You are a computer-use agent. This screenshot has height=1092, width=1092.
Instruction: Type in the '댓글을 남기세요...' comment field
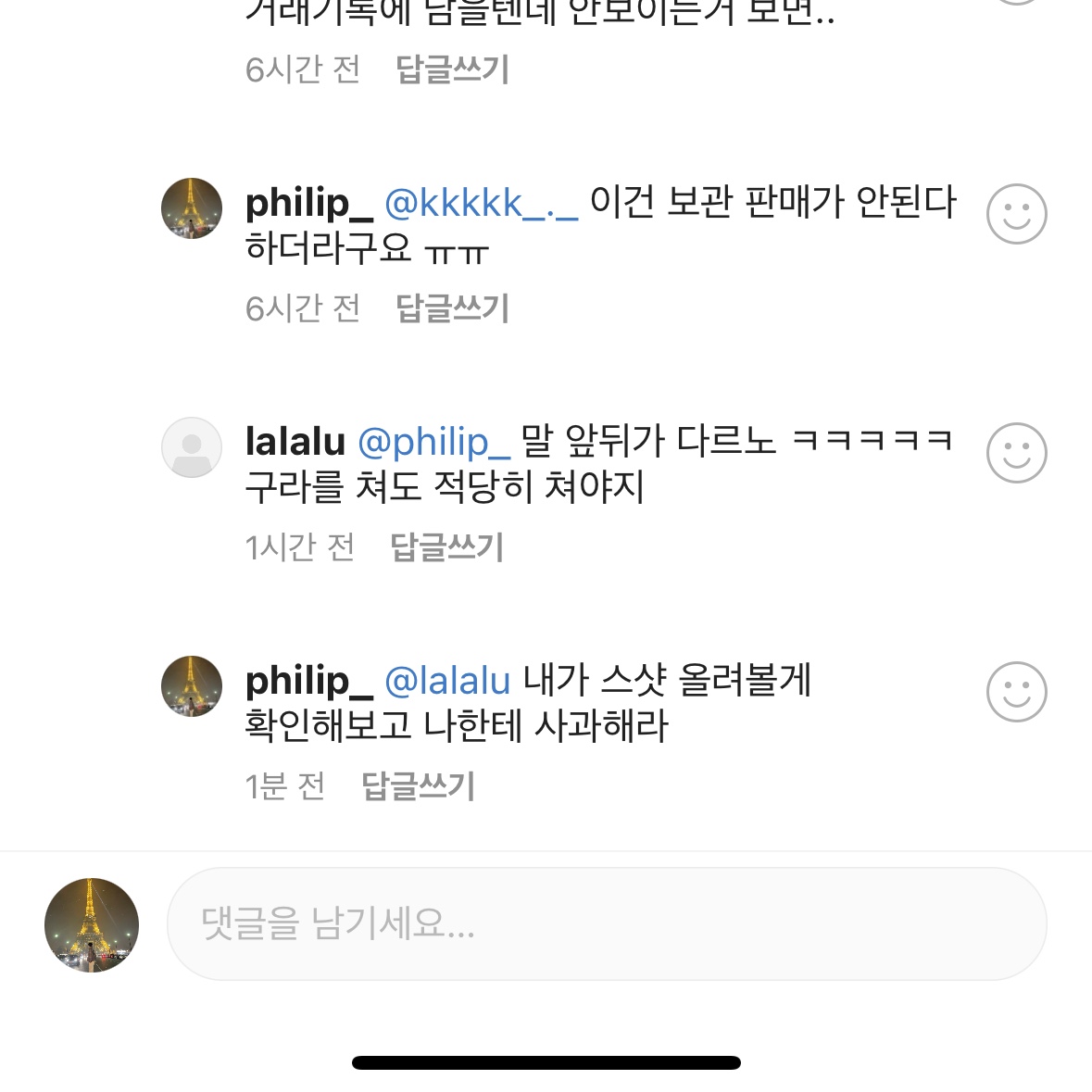(606, 923)
